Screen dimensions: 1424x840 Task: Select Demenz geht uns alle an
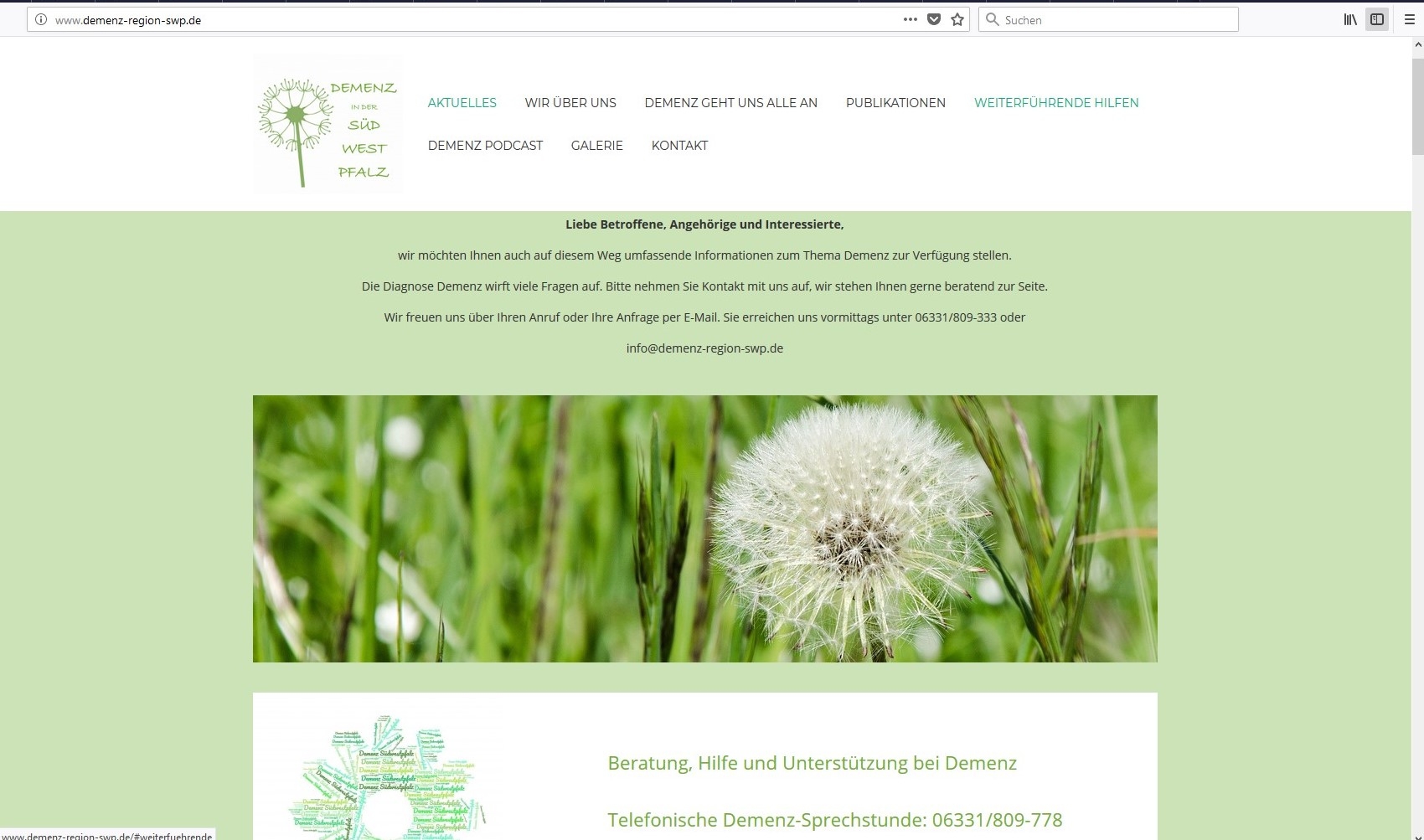pos(730,103)
